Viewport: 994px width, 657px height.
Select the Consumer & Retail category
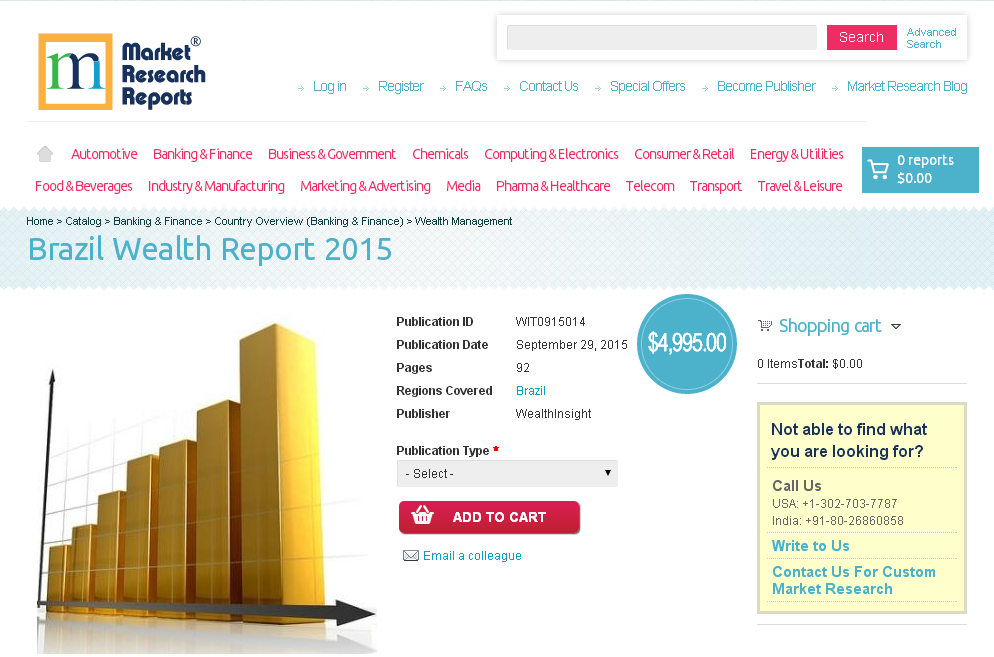[684, 154]
